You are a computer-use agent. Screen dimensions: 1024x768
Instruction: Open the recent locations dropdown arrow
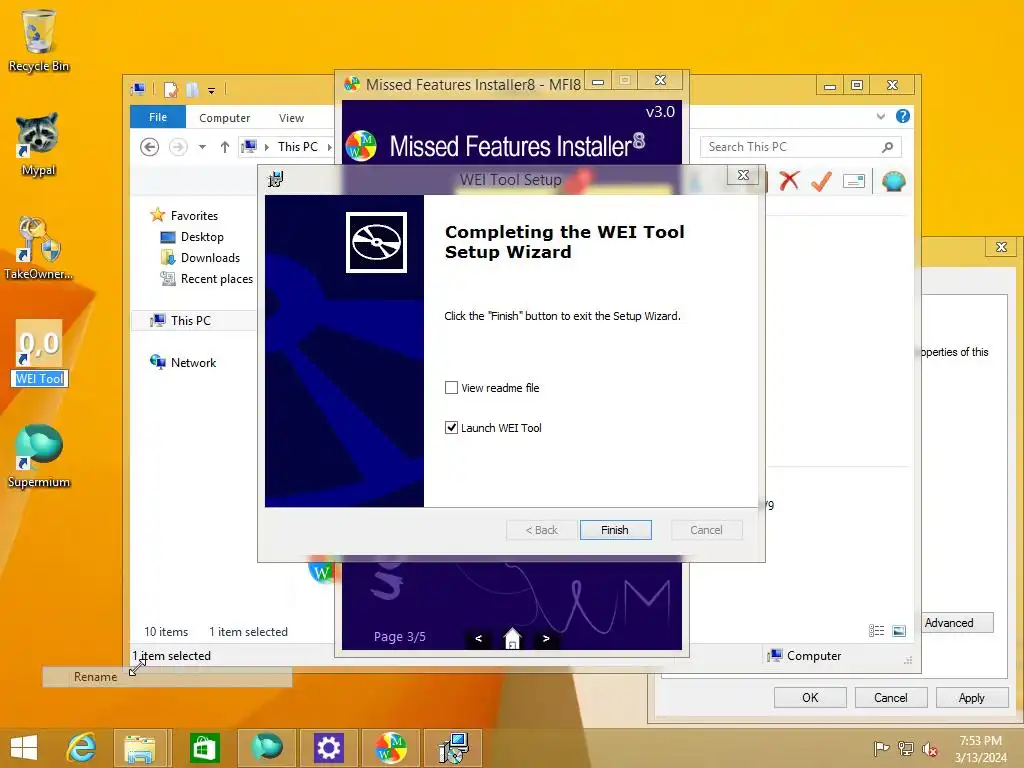tap(202, 147)
